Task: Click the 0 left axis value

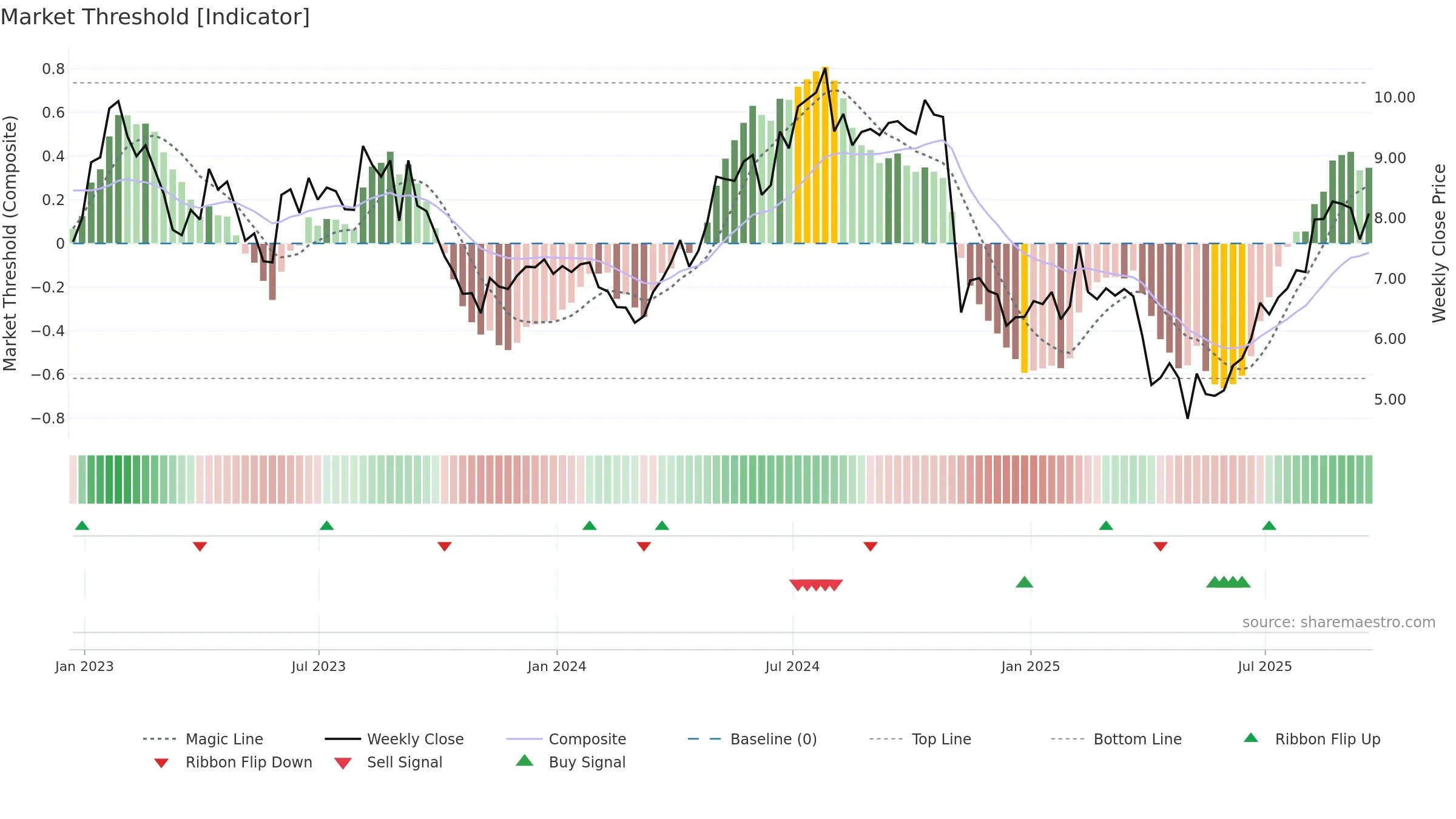Action: (60, 244)
